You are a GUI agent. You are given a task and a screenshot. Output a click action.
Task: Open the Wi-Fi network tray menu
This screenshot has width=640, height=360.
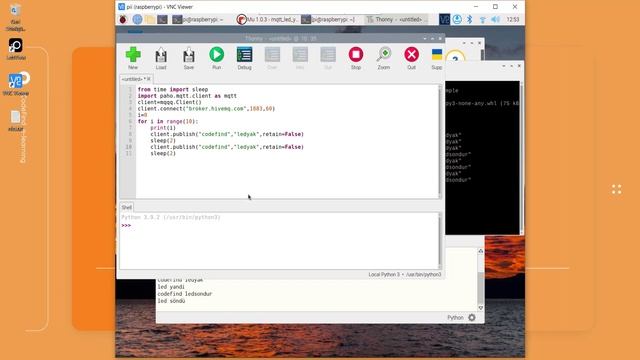(482, 19)
